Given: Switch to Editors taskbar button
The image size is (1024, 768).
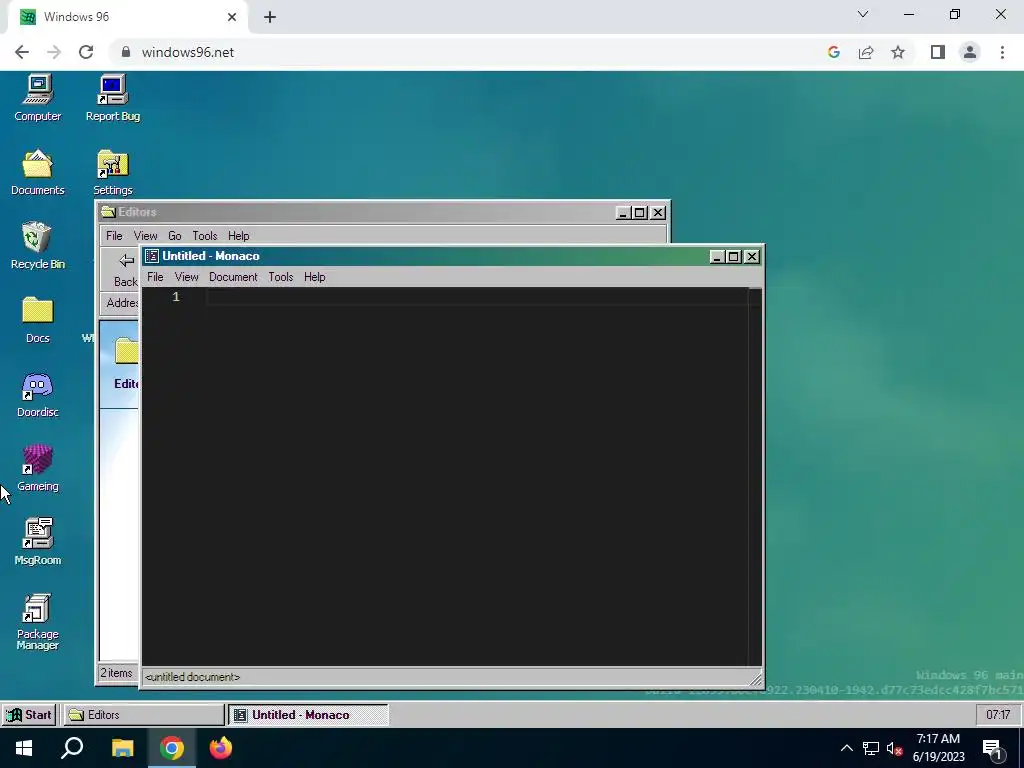Looking at the screenshot, I should click(144, 714).
